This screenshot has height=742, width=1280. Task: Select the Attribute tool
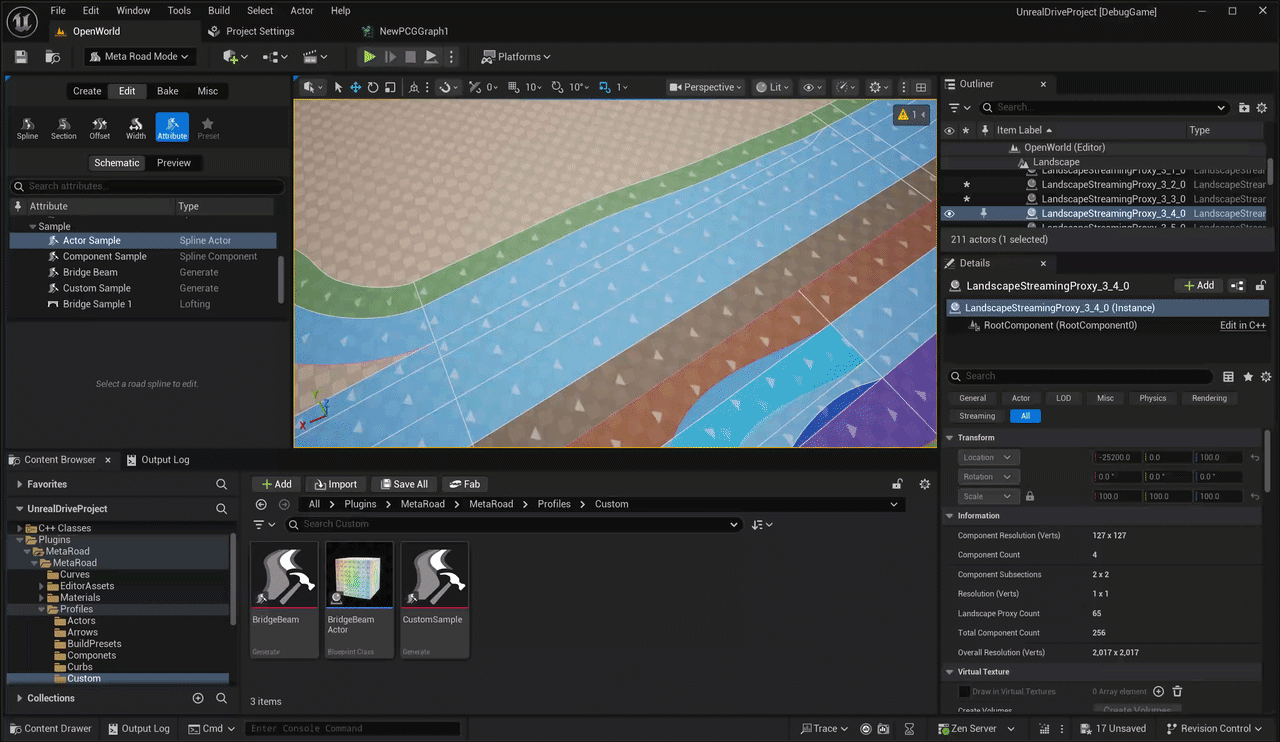point(172,128)
